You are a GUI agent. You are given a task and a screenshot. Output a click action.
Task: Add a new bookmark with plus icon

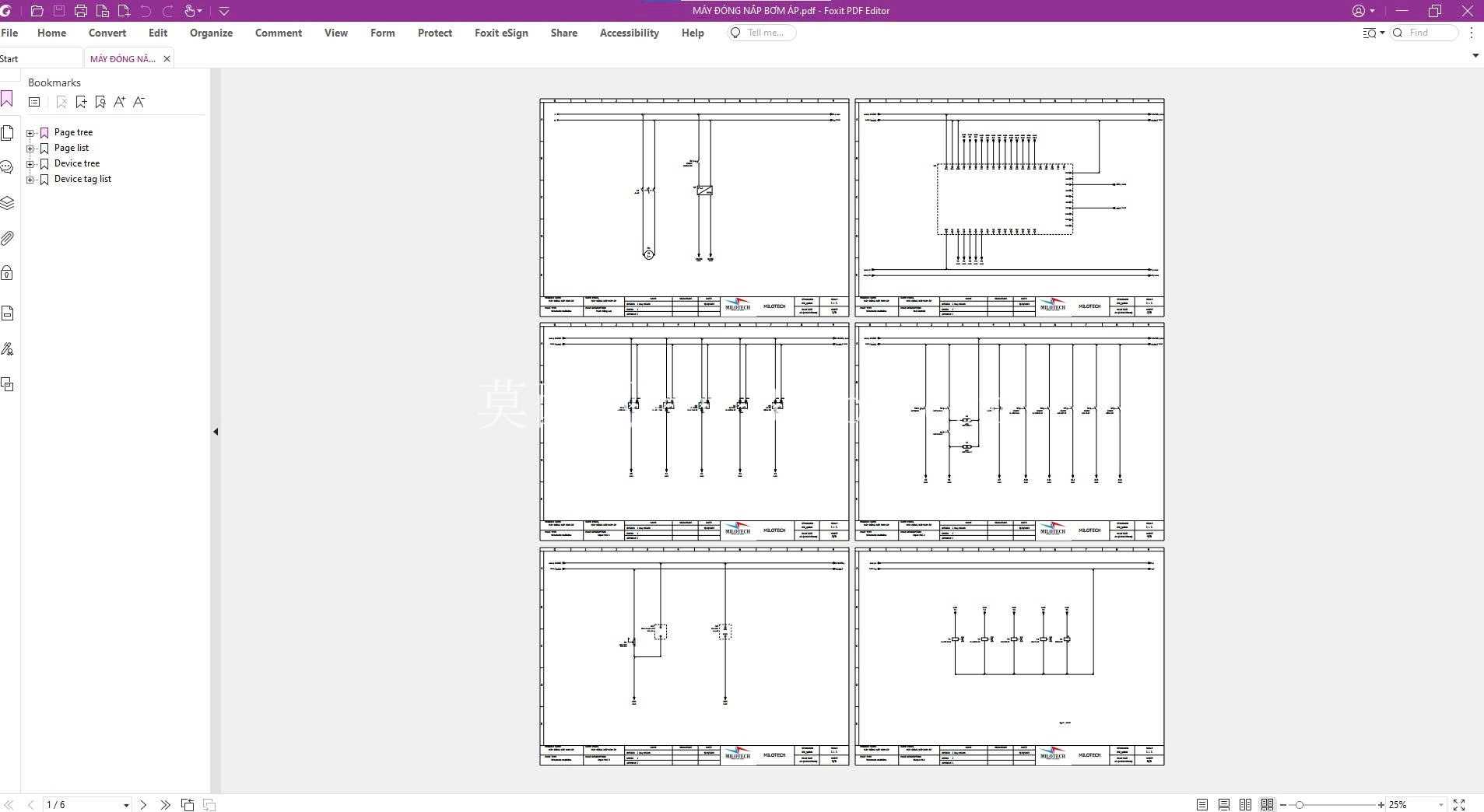(x=81, y=102)
